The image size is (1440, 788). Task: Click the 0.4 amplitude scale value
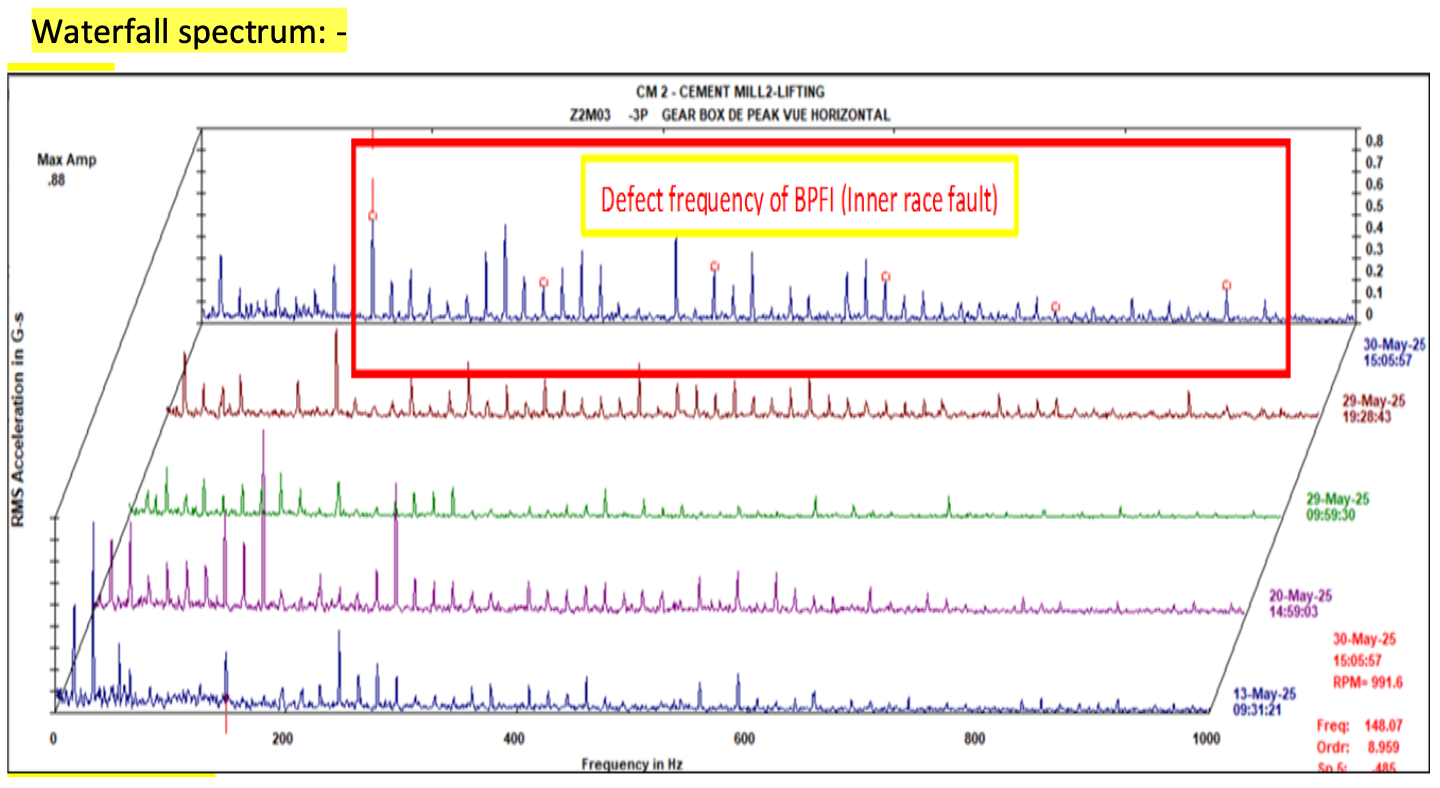(1376, 228)
